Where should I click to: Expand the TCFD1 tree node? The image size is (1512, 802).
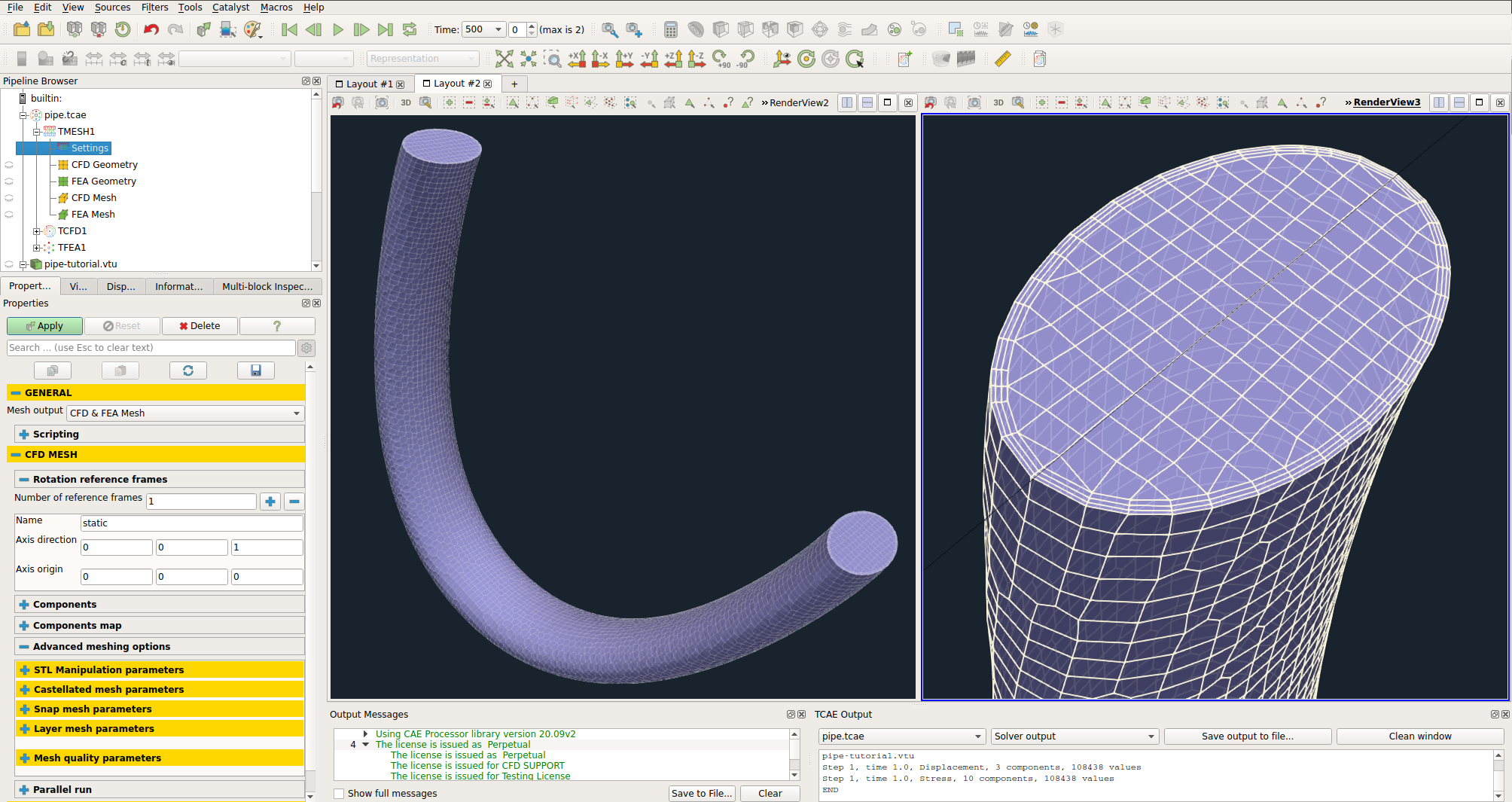36,231
